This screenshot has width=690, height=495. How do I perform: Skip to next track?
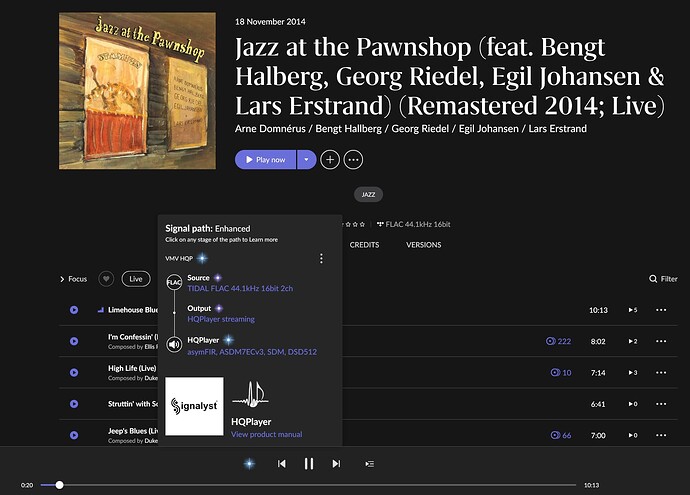(x=336, y=464)
